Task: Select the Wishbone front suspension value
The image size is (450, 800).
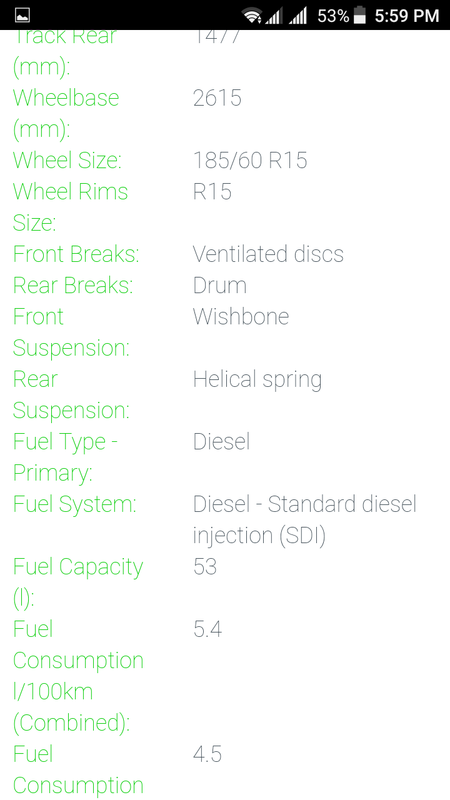Action: pyautogui.click(x=241, y=316)
